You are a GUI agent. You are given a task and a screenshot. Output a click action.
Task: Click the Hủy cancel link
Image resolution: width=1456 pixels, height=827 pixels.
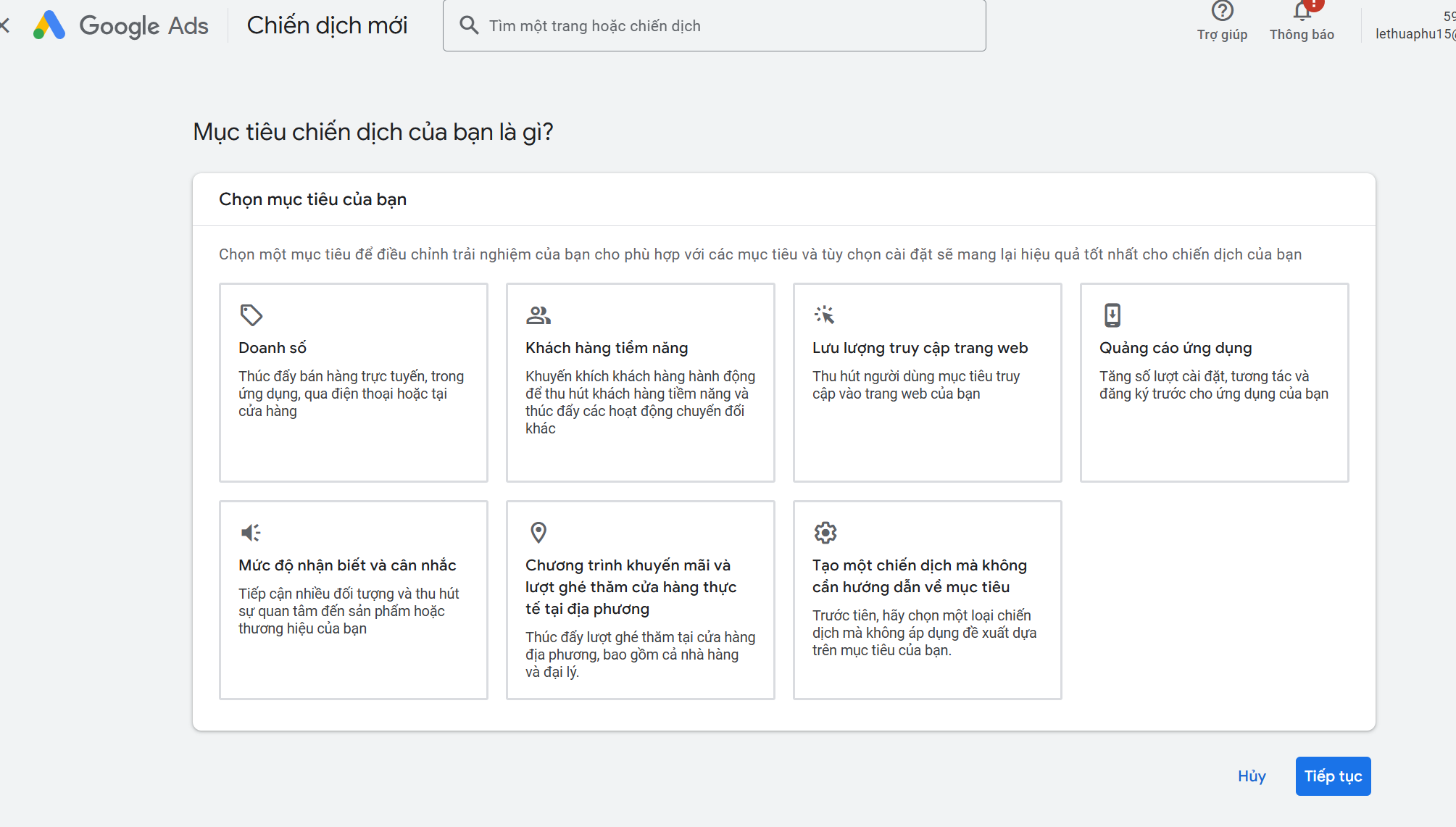(1252, 776)
